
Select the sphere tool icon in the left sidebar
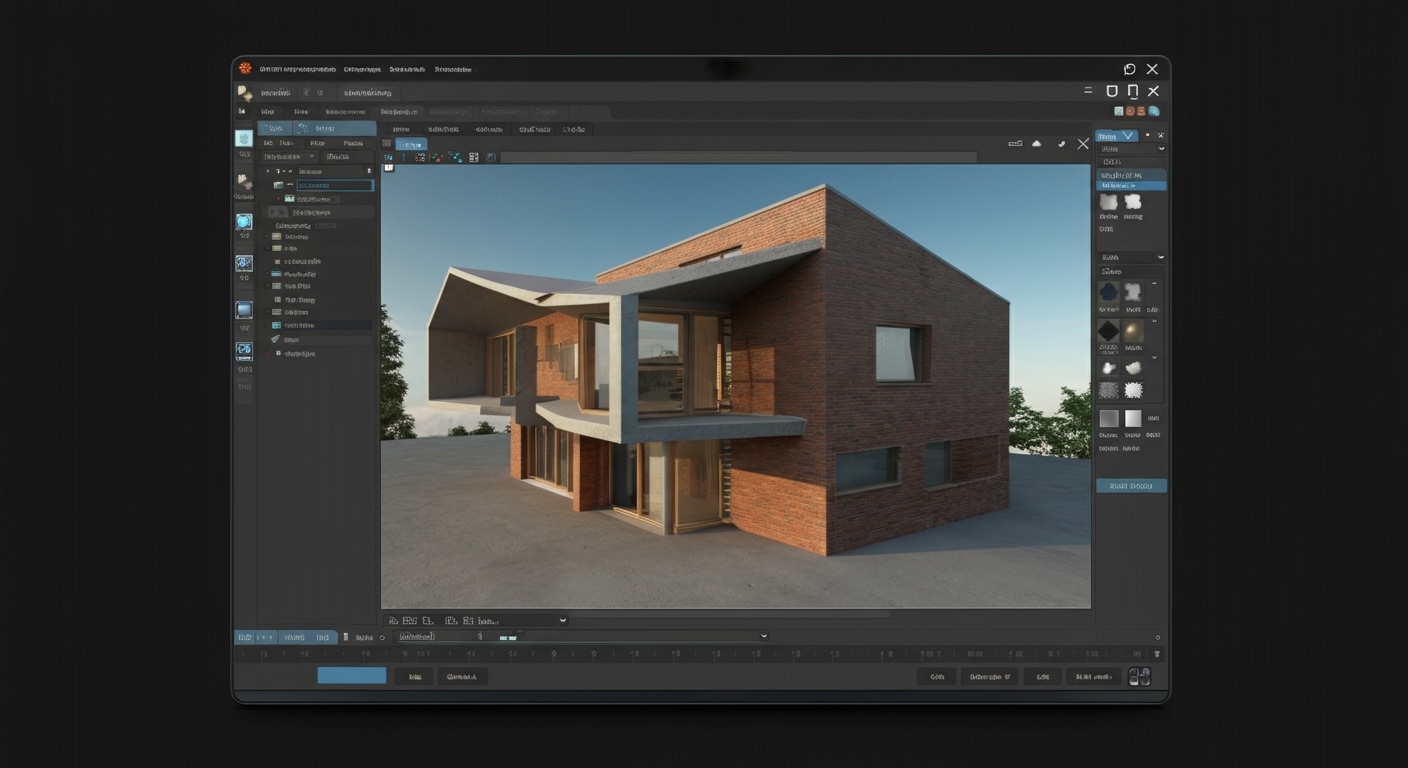244,221
